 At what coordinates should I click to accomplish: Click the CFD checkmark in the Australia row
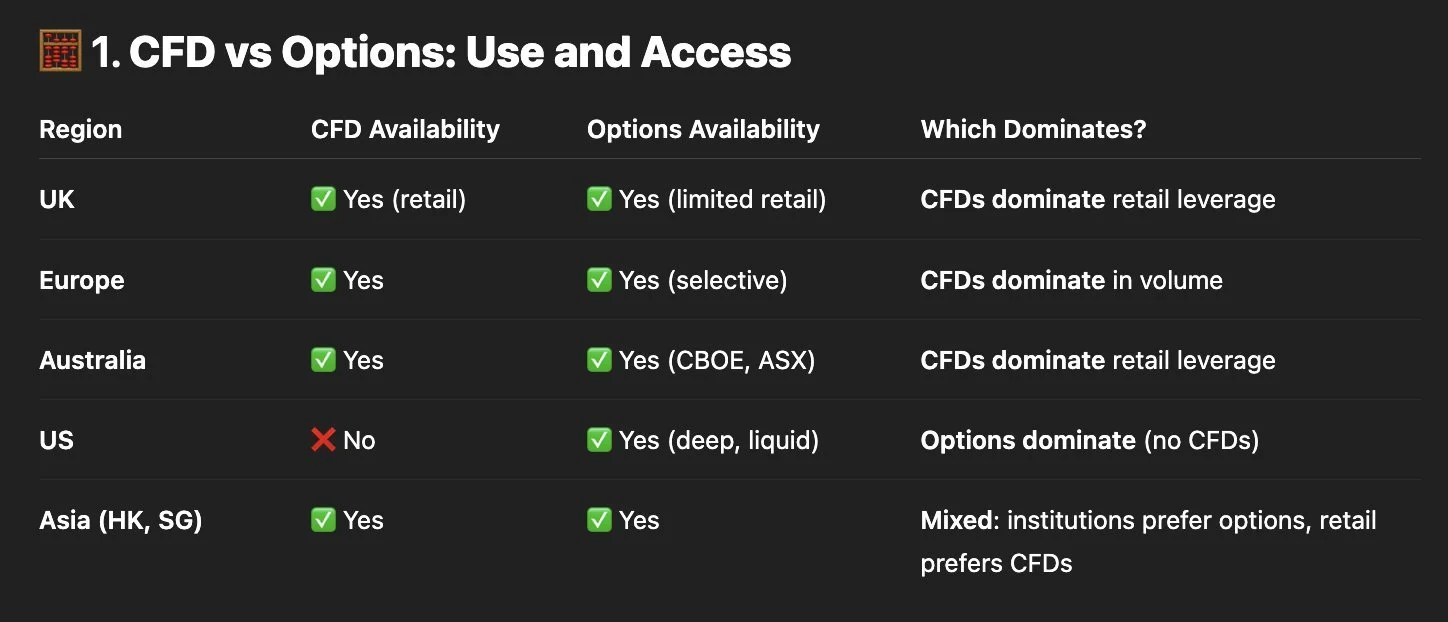pos(323,360)
